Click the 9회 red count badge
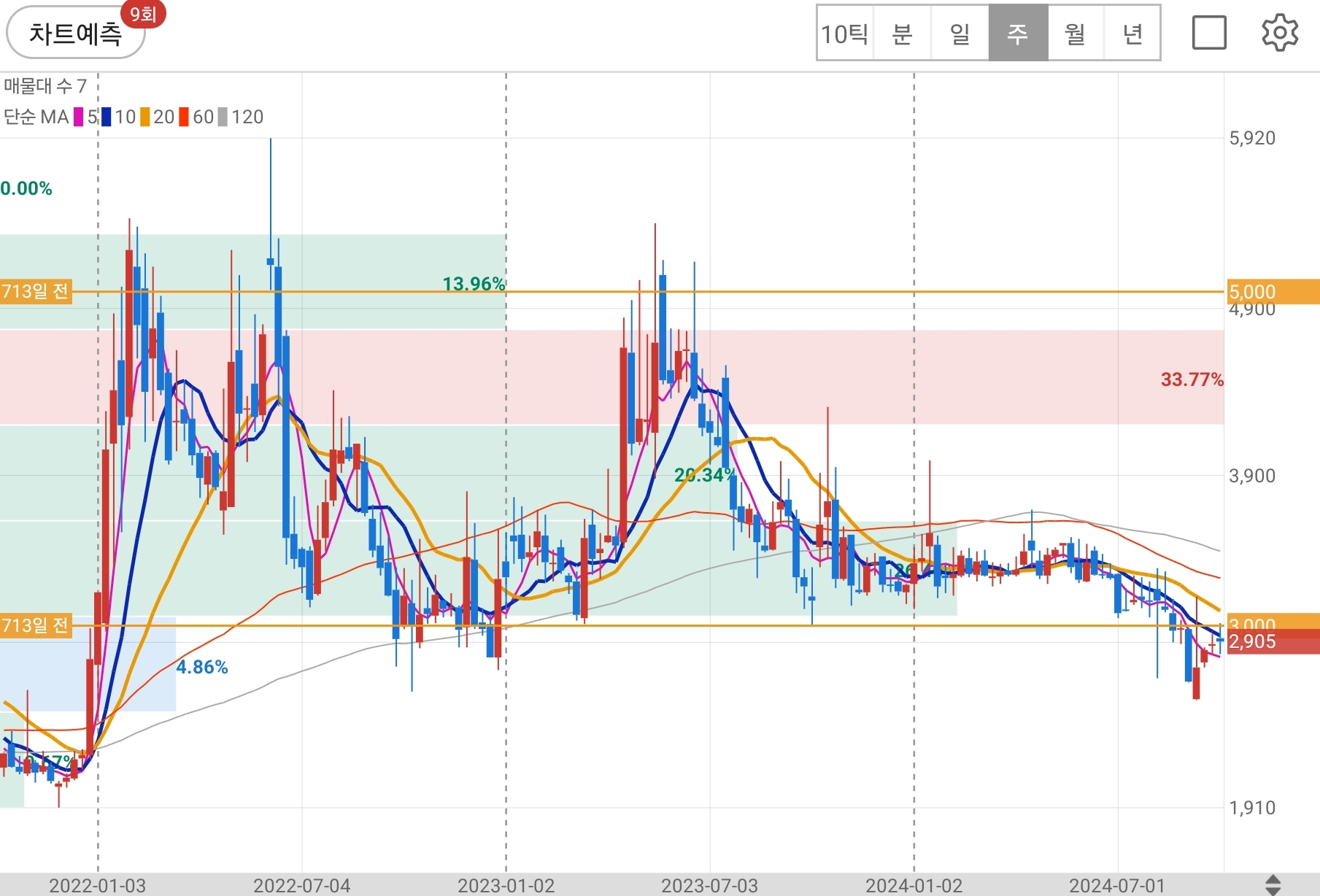Image resolution: width=1320 pixels, height=896 pixels. click(143, 15)
